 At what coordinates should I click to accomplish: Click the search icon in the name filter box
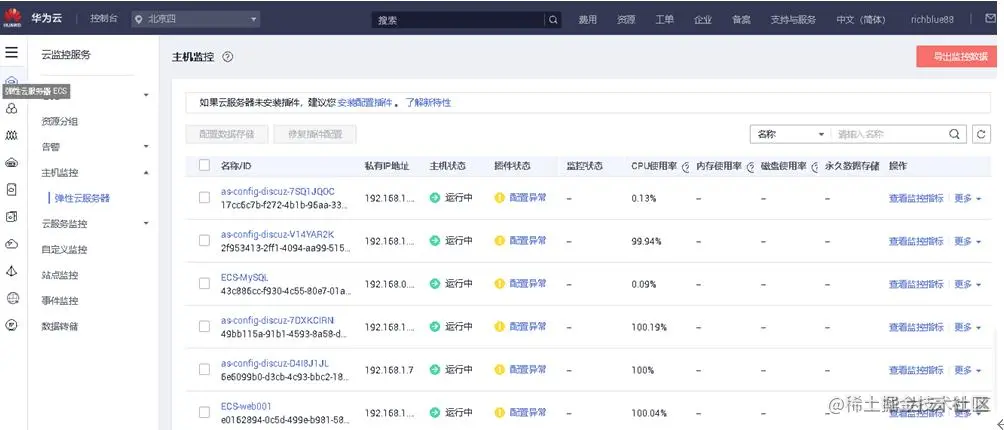coord(954,134)
